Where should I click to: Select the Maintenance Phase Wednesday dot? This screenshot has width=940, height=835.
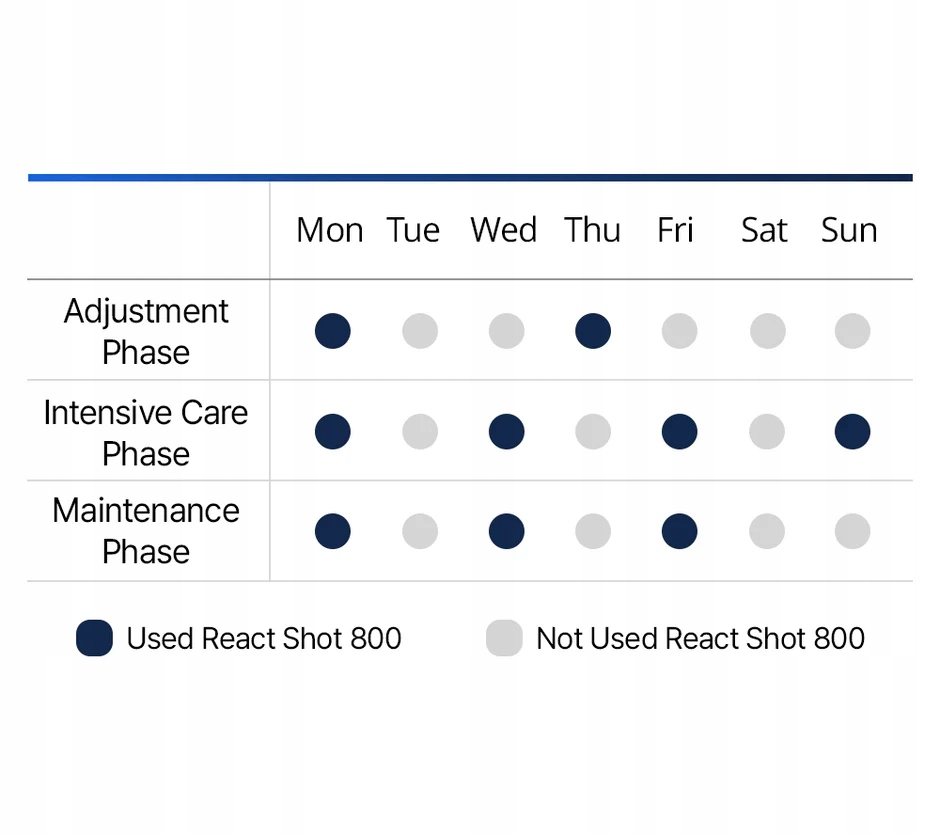point(506,531)
